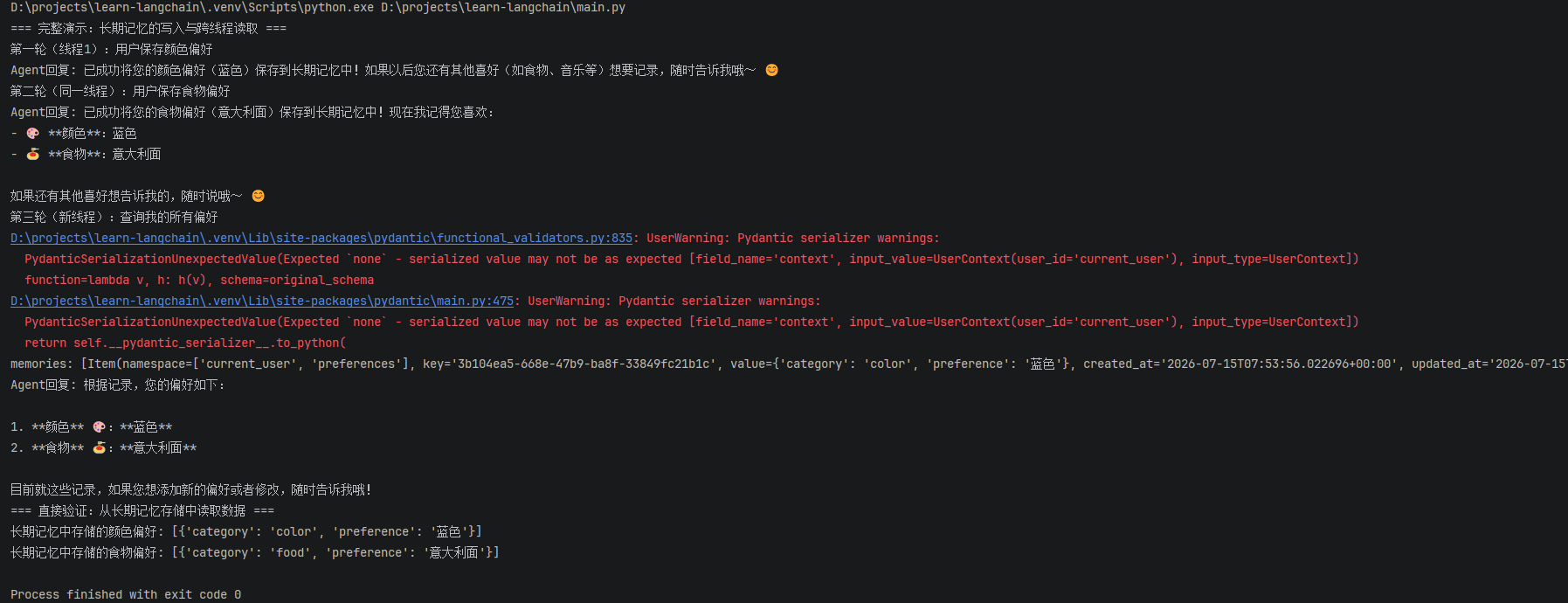This screenshot has width=1568, height=603.
Task: Click the '长期记忆中存储的颜色偏好' result line
Action: (x=246, y=531)
